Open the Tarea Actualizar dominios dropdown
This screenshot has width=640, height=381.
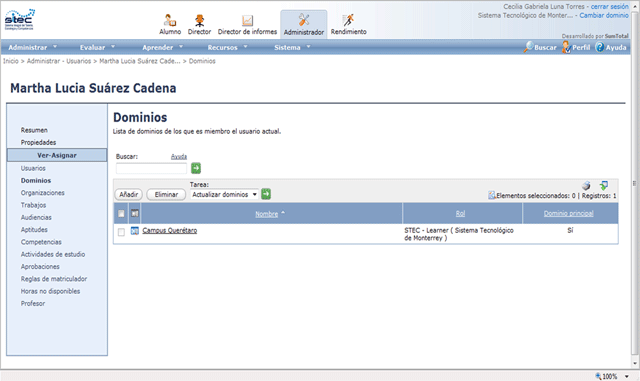pyautogui.click(x=224, y=194)
